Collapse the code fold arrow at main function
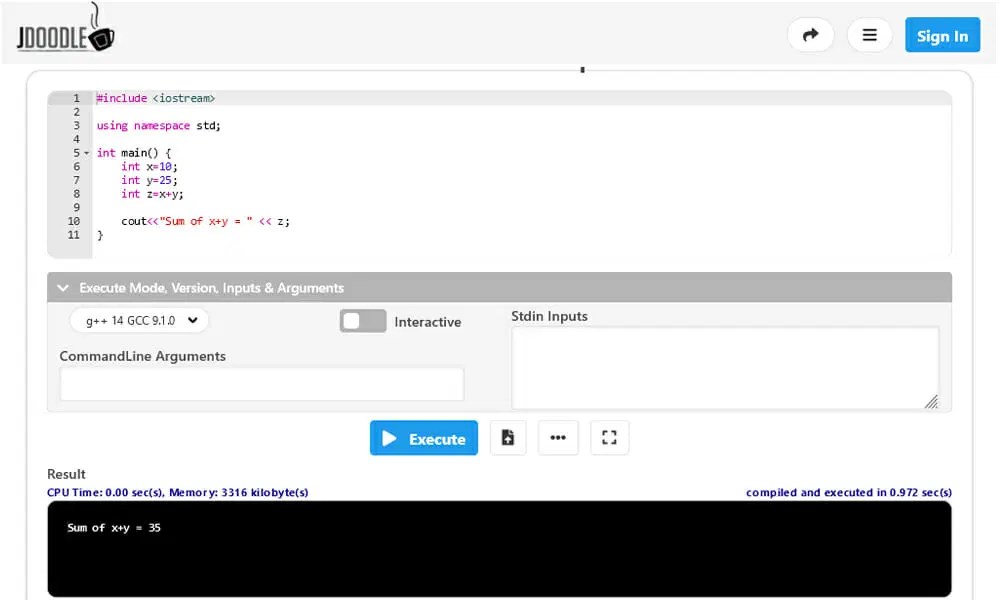The width and height of the screenshot is (1000, 600). point(86,153)
